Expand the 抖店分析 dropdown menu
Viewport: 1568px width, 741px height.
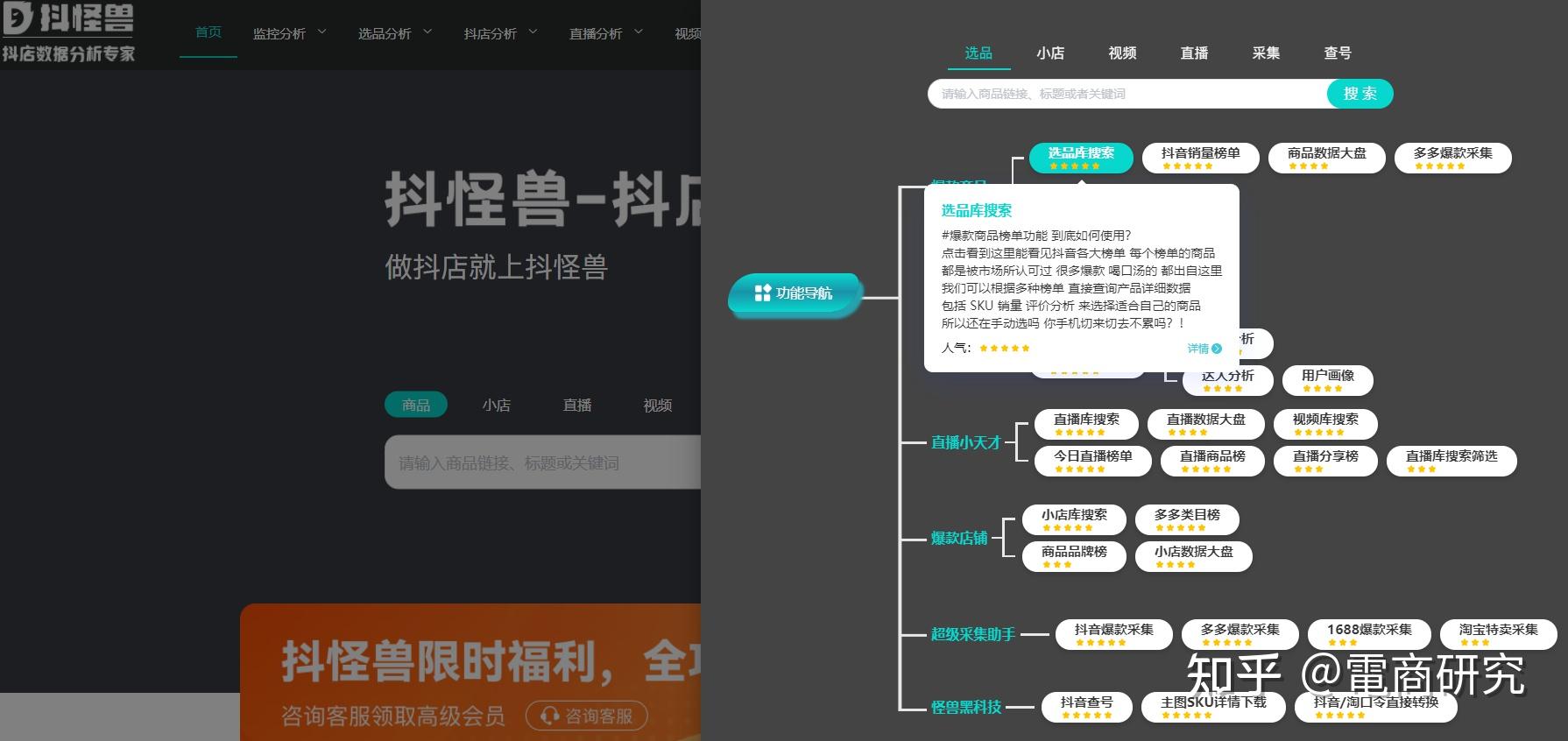pyautogui.click(x=500, y=33)
